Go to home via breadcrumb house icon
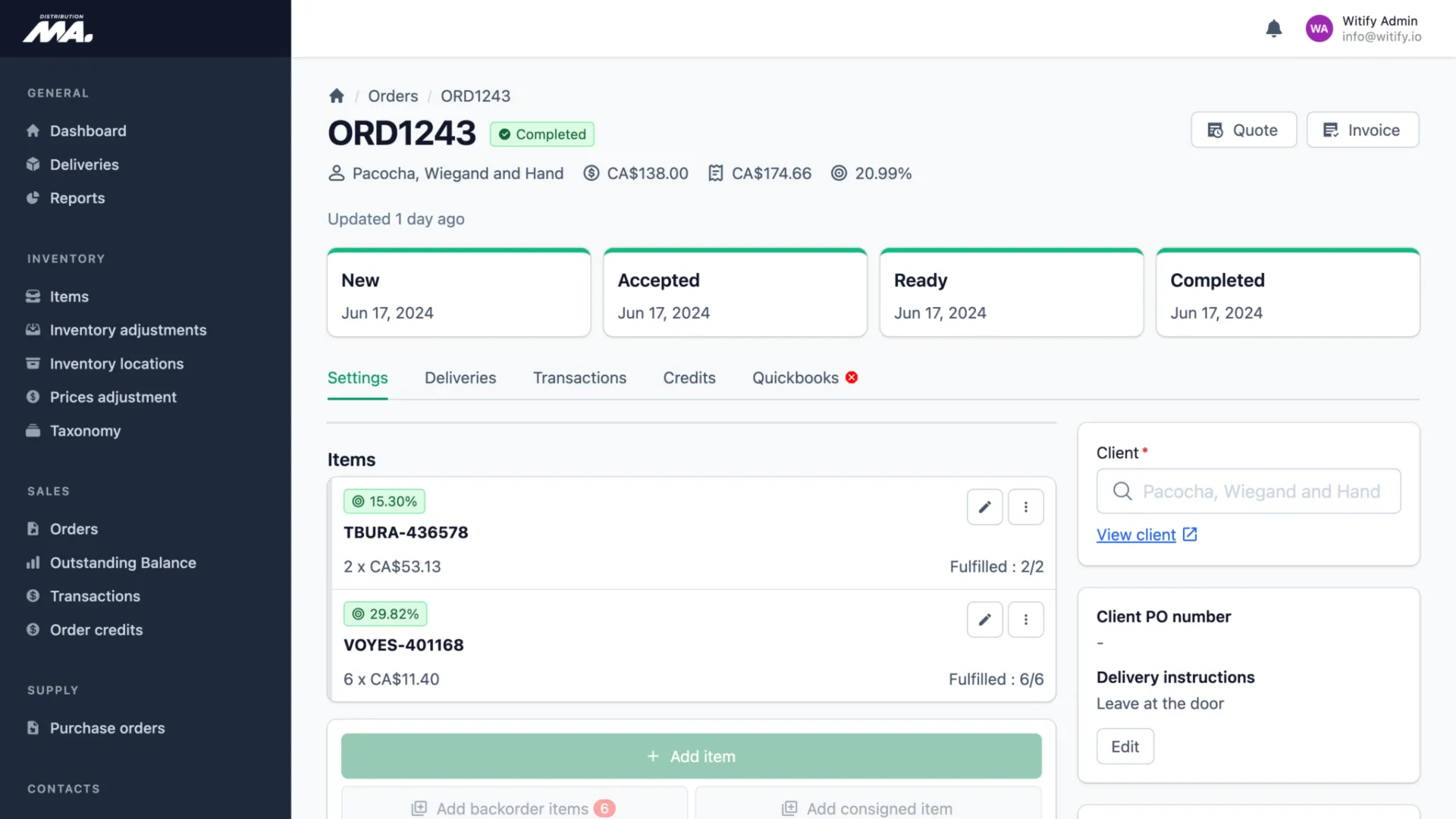Image resolution: width=1456 pixels, height=819 pixels. [337, 96]
